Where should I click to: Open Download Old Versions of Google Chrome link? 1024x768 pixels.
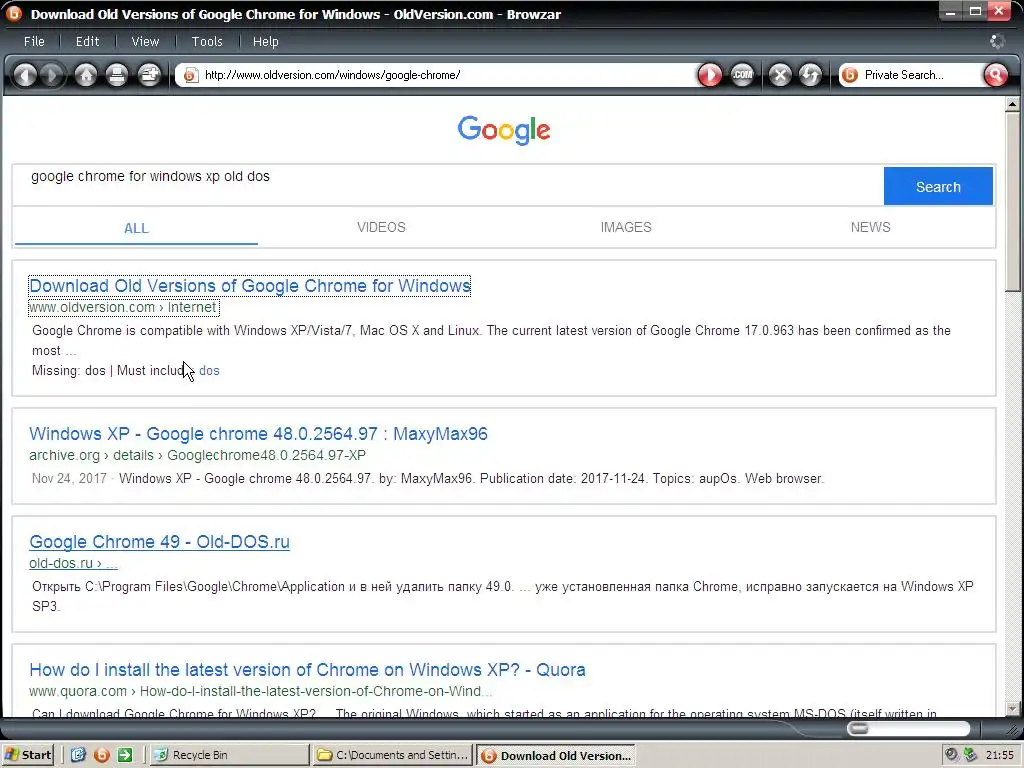click(x=249, y=286)
